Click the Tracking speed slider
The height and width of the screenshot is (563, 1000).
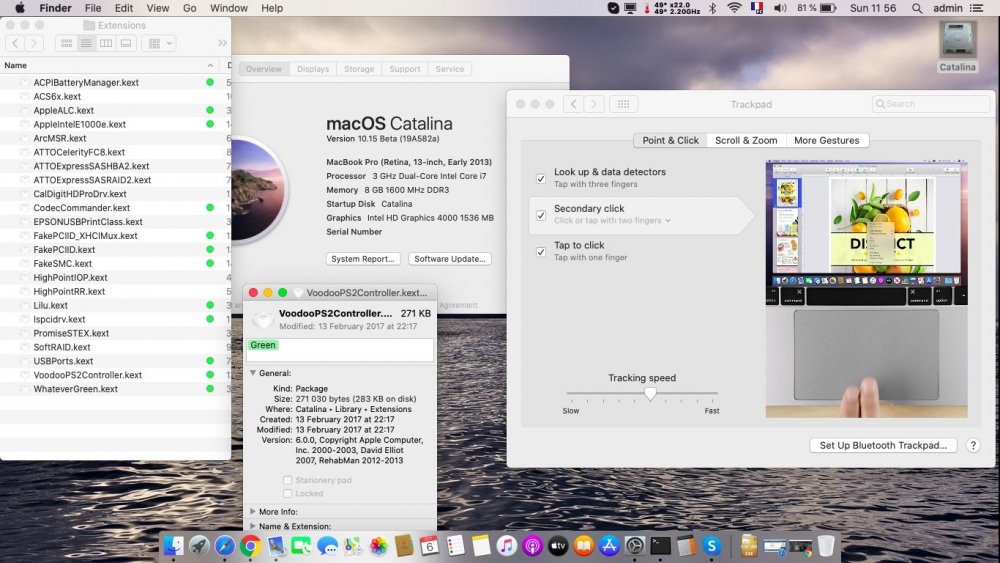click(650, 394)
